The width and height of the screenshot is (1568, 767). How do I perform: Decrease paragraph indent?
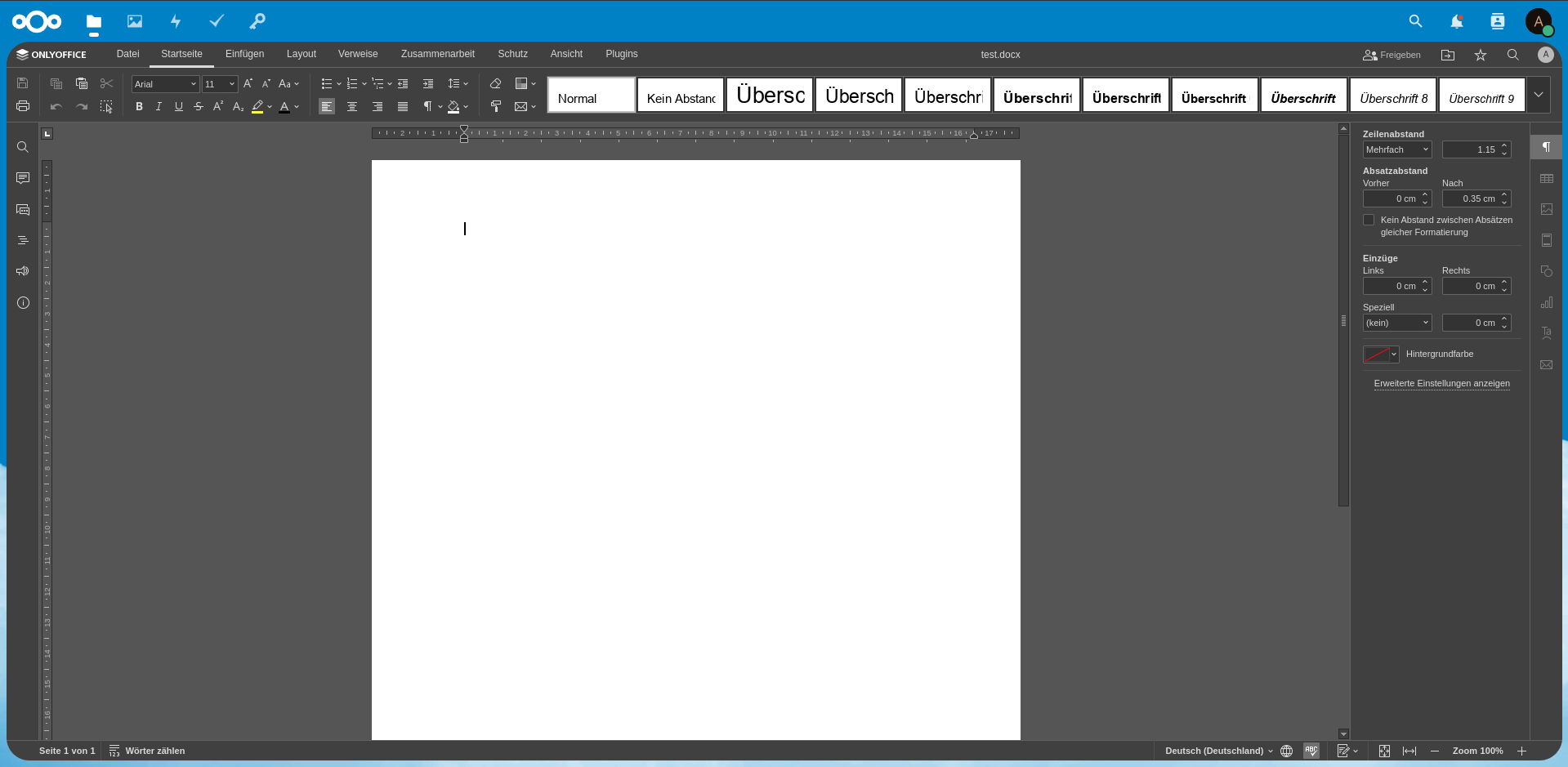[x=403, y=83]
